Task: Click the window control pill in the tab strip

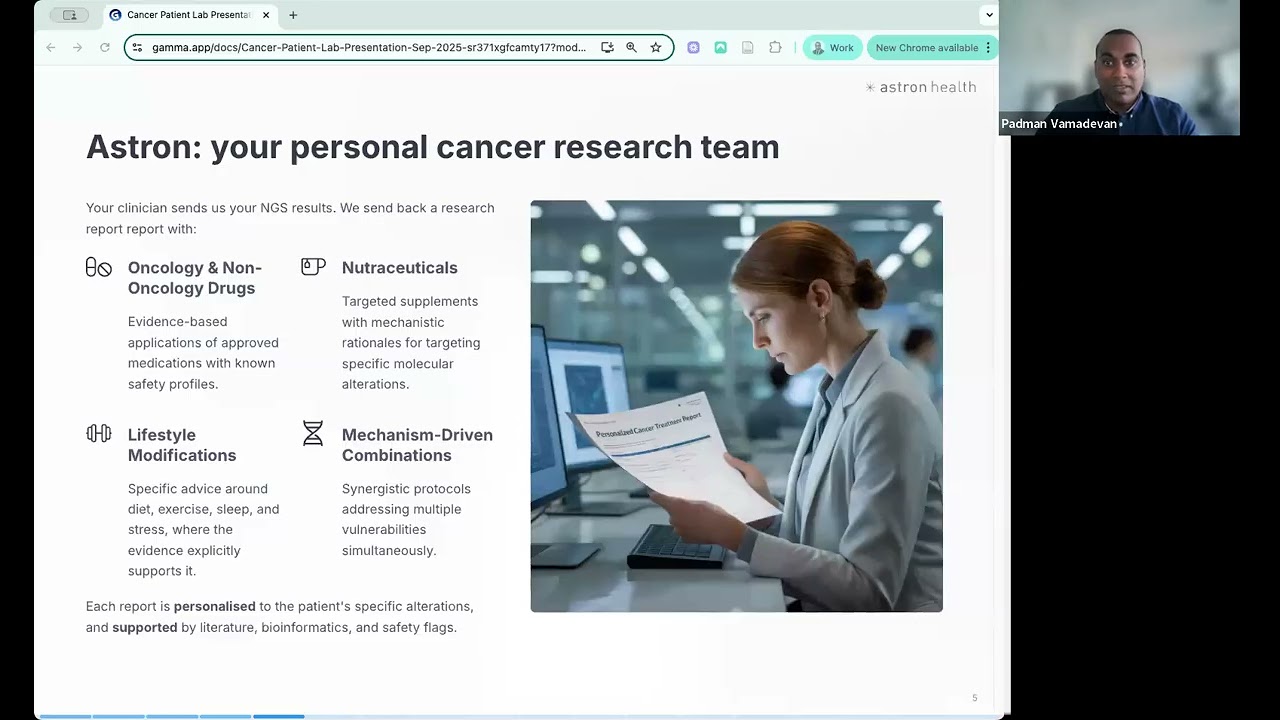Action: coord(69,15)
